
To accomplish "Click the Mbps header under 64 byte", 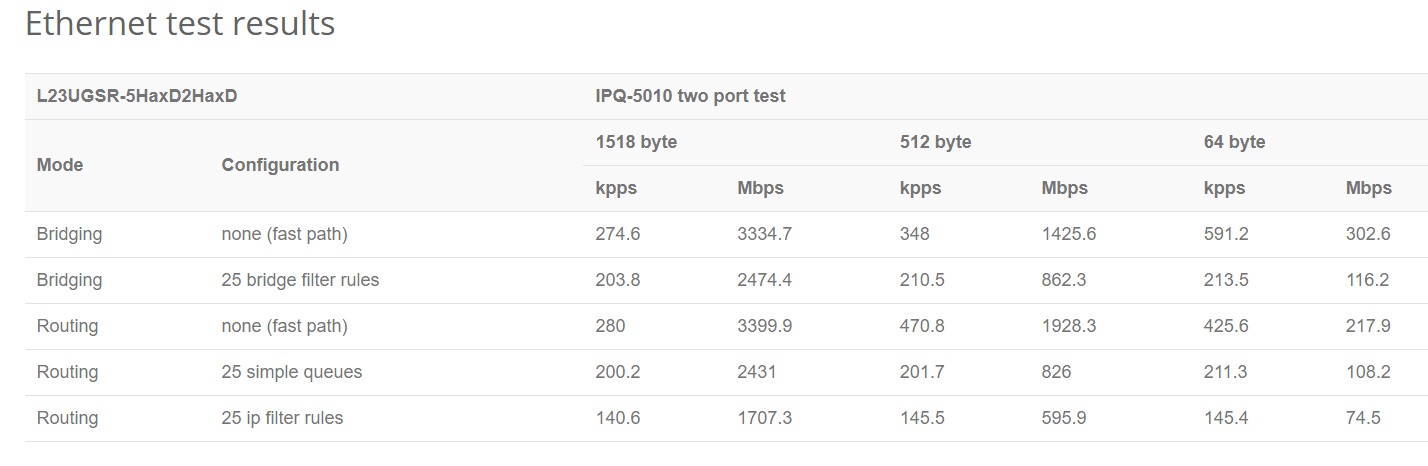I will coord(1368,188).
